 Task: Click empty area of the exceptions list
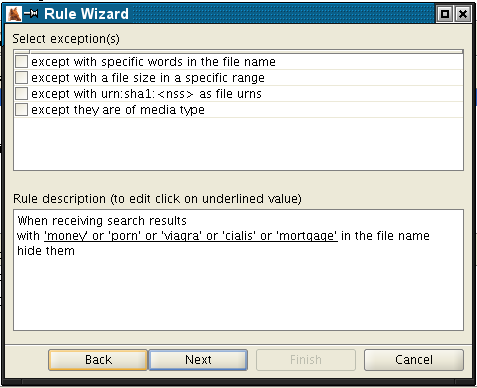(x=238, y=143)
